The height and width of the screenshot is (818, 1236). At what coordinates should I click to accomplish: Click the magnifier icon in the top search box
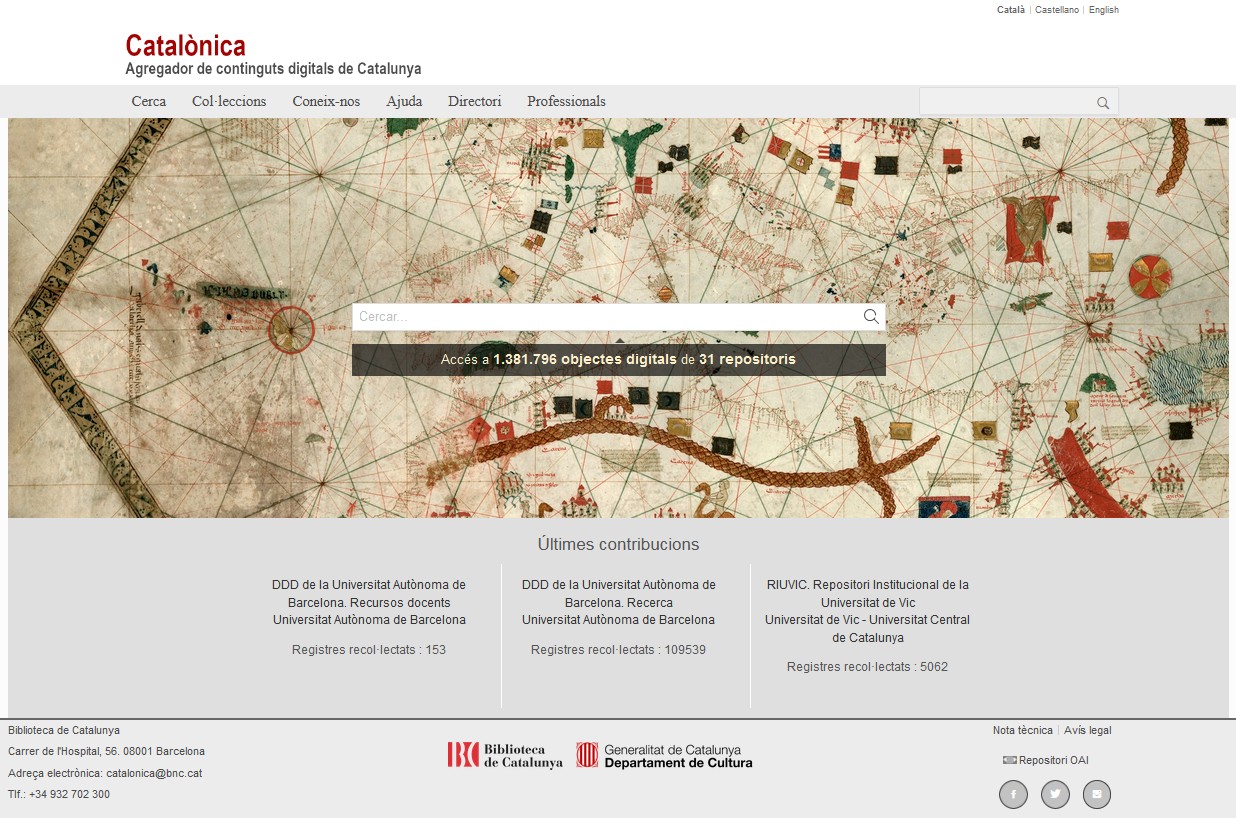point(1103,102)
